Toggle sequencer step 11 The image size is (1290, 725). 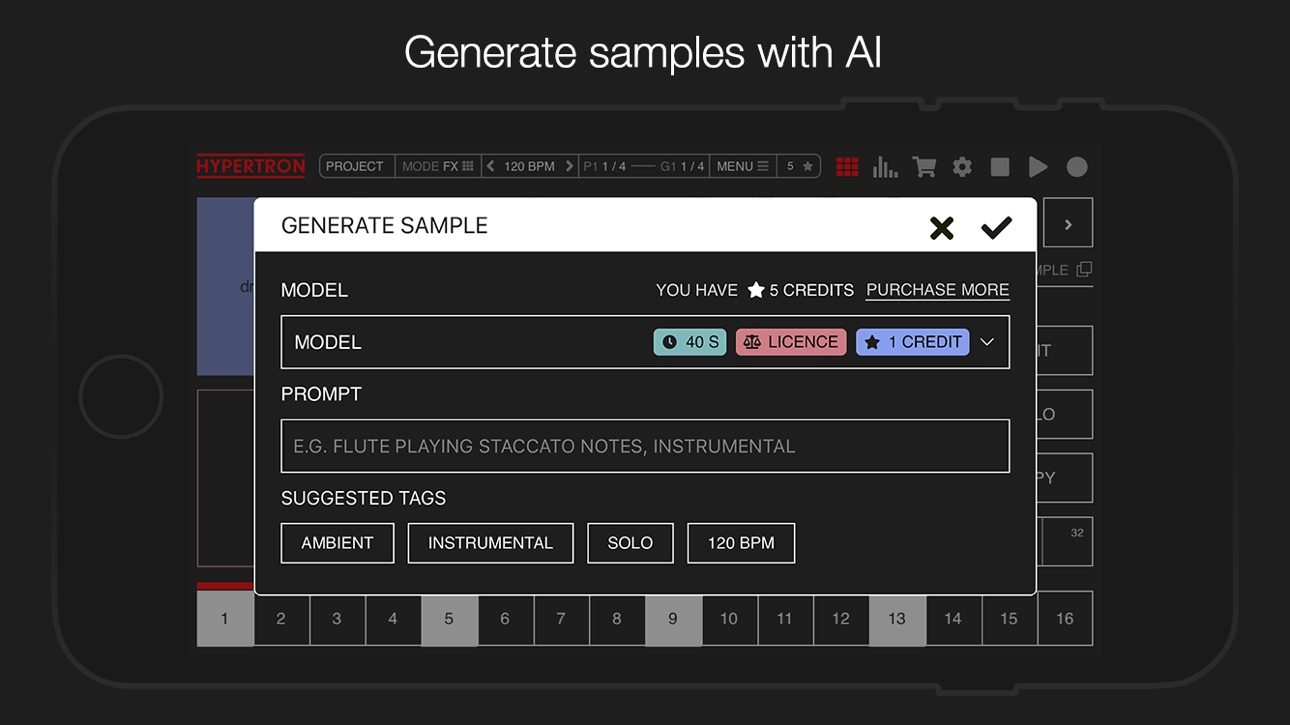[x=785, y=619]
